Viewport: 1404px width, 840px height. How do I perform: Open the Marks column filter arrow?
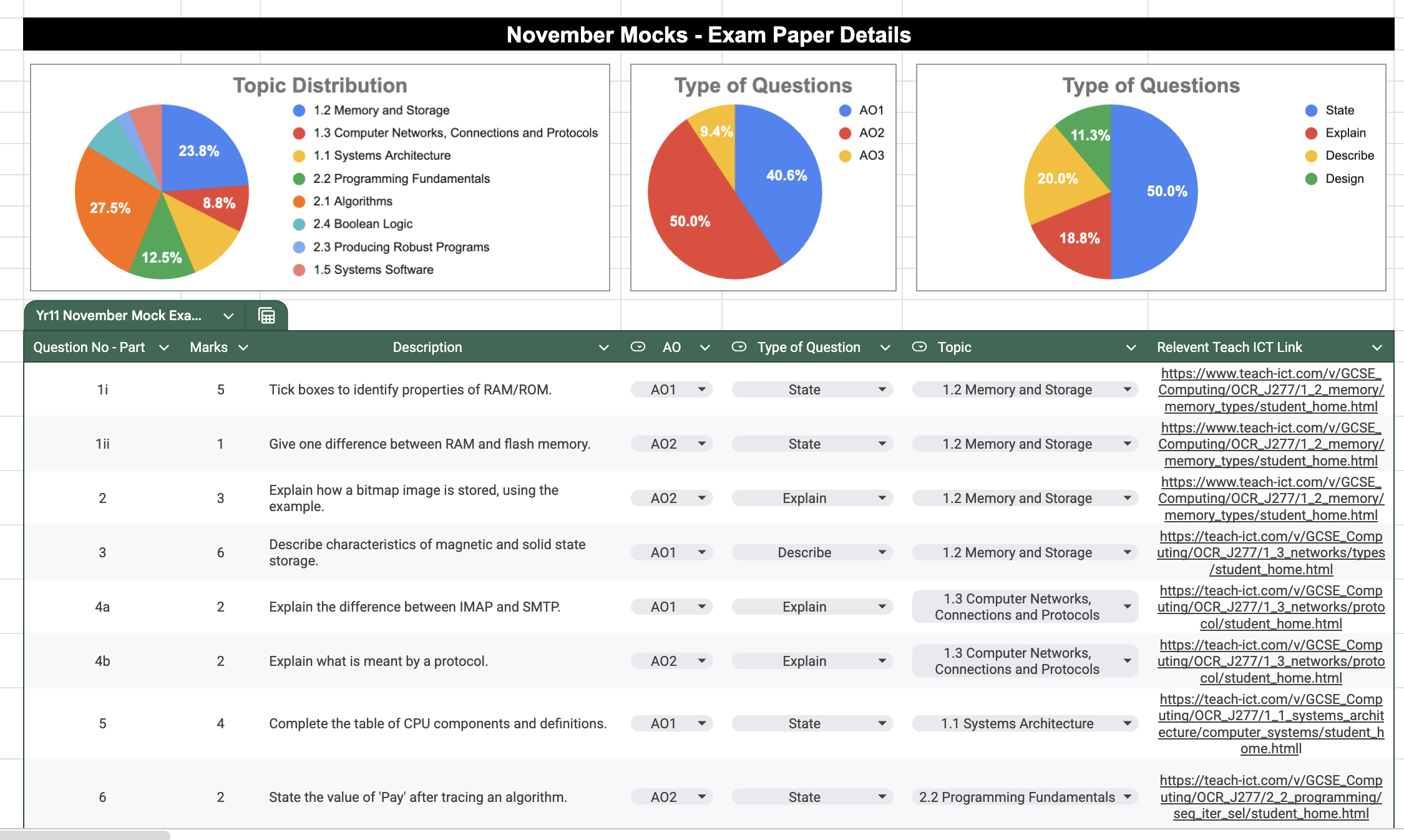coord(243,348)
